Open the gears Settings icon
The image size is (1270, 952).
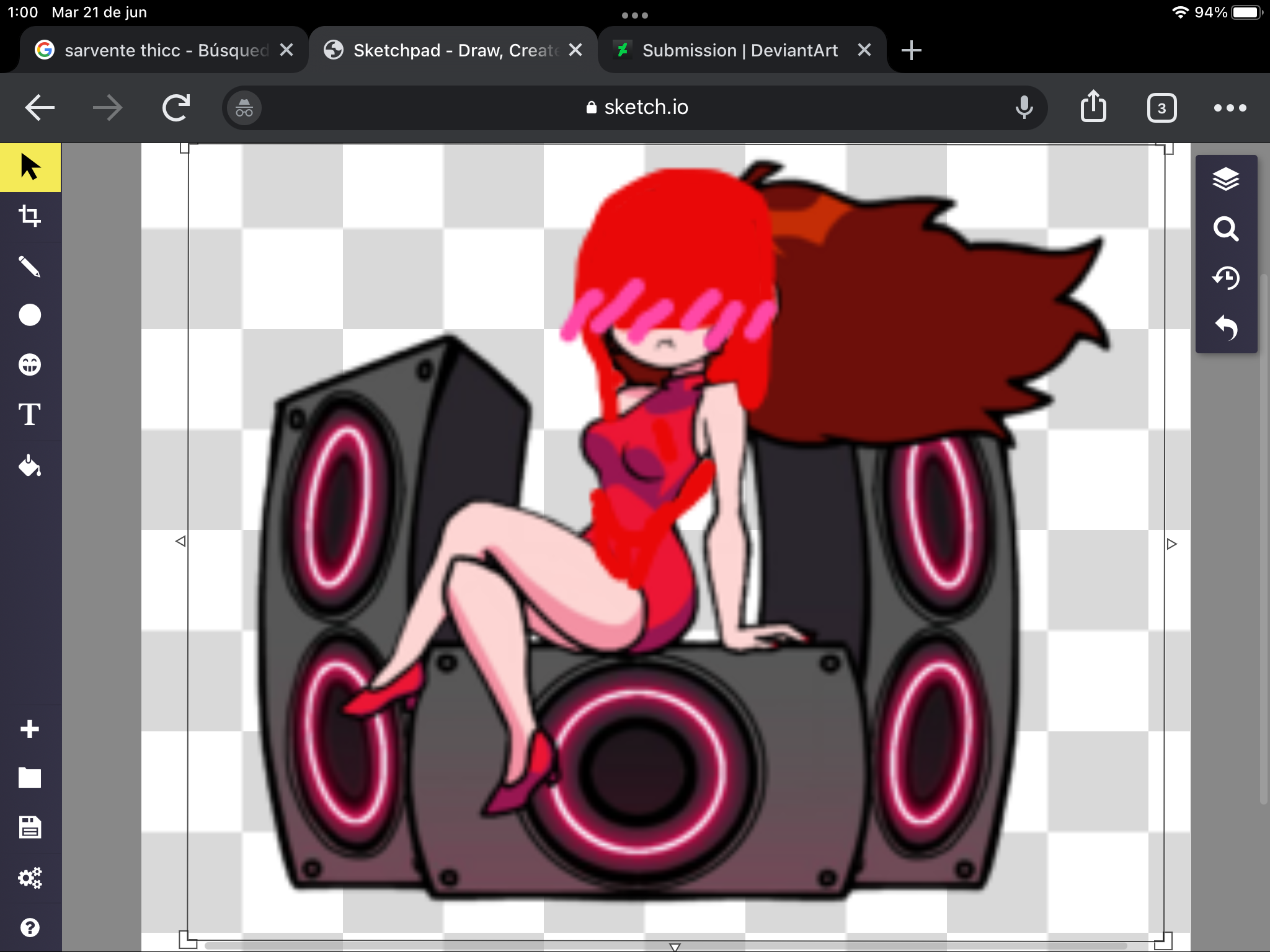coord(30,878)
